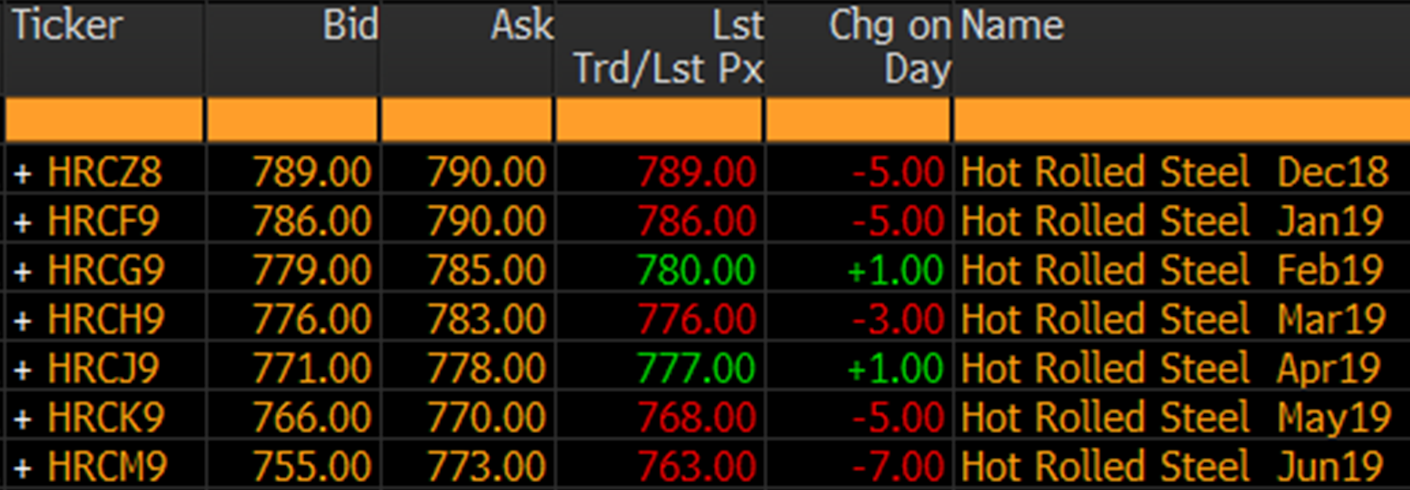Click the Ask column header
The height and width of the screenshot is (490, 1410).
[521, 27]
